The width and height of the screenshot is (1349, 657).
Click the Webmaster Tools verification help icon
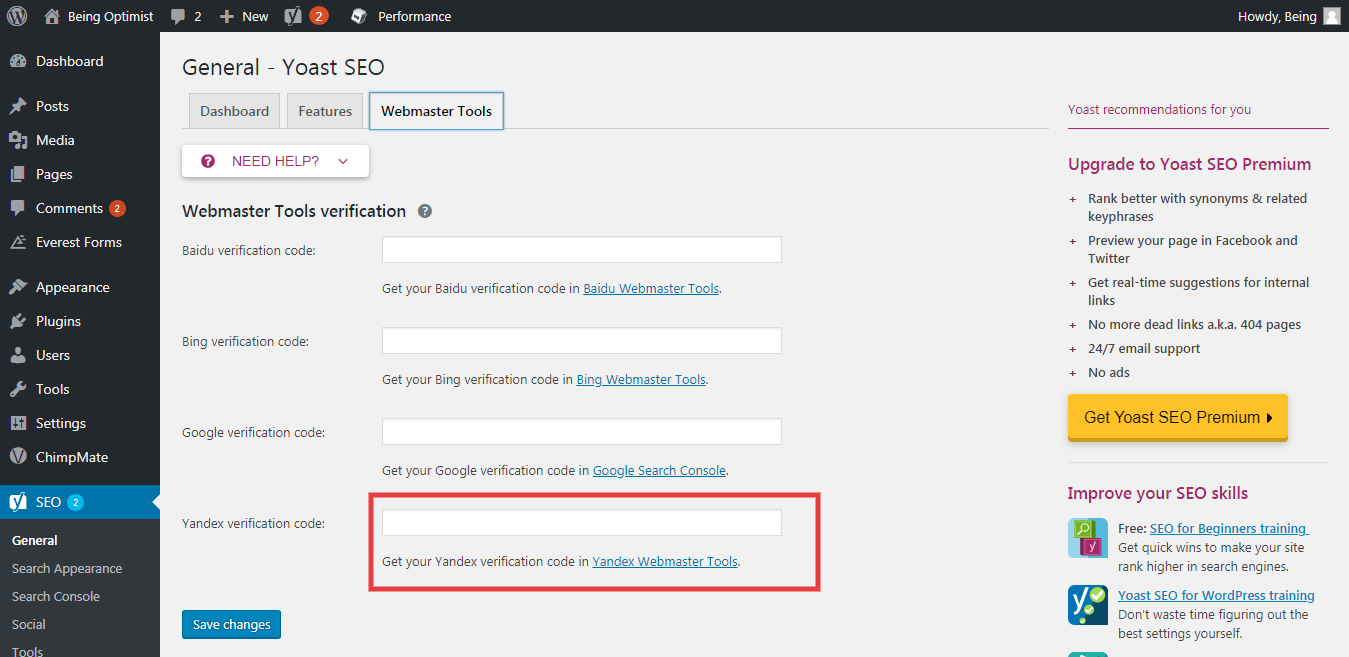click(424, 210)
